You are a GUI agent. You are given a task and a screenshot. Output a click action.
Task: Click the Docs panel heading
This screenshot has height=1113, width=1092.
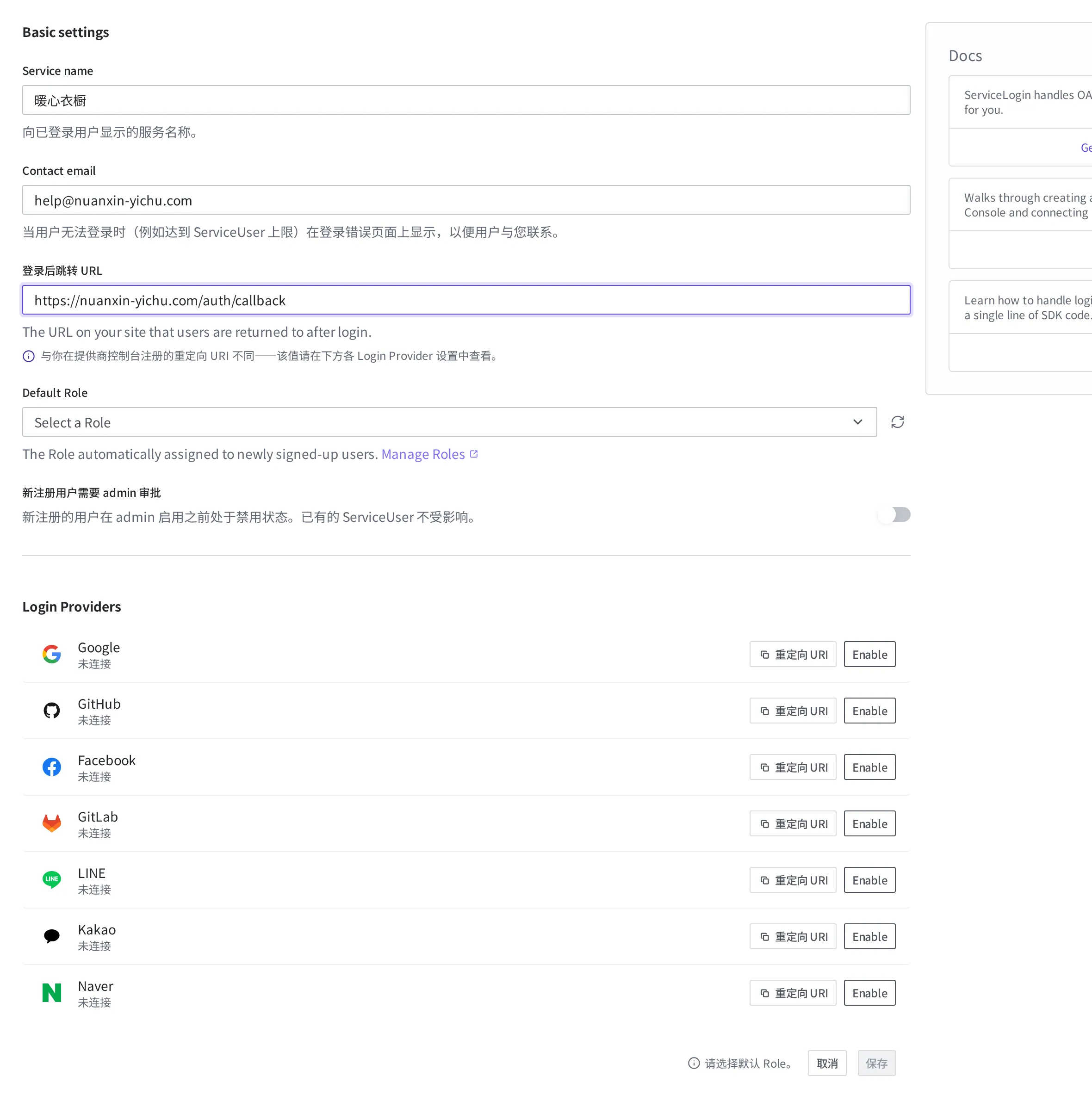tap(965, 56)
